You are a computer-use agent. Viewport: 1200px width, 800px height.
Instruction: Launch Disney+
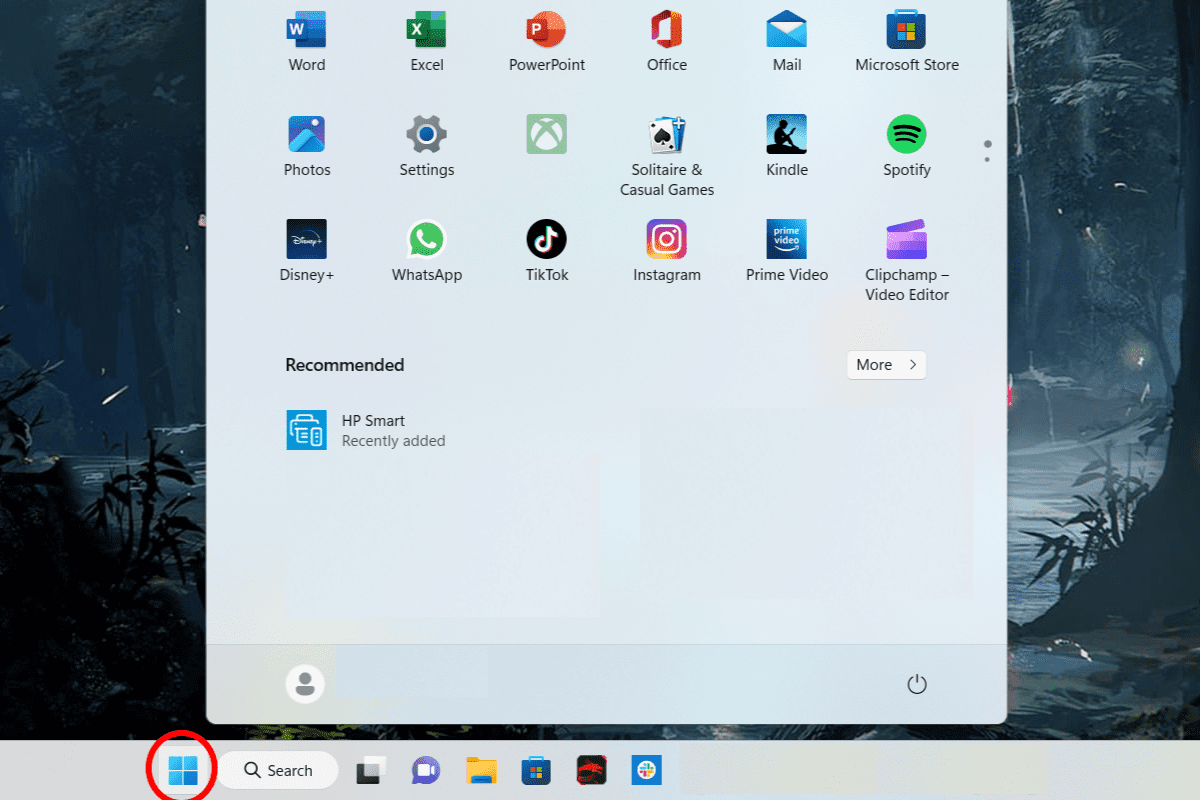point(306,251)
